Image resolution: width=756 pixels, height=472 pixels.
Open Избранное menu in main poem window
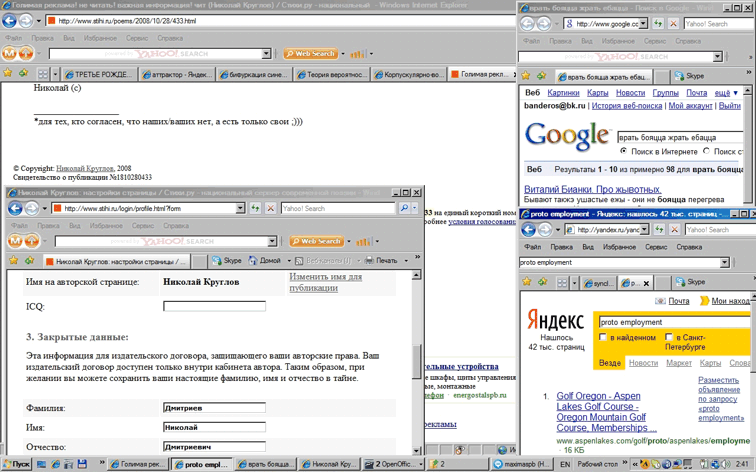click(100, 38)
